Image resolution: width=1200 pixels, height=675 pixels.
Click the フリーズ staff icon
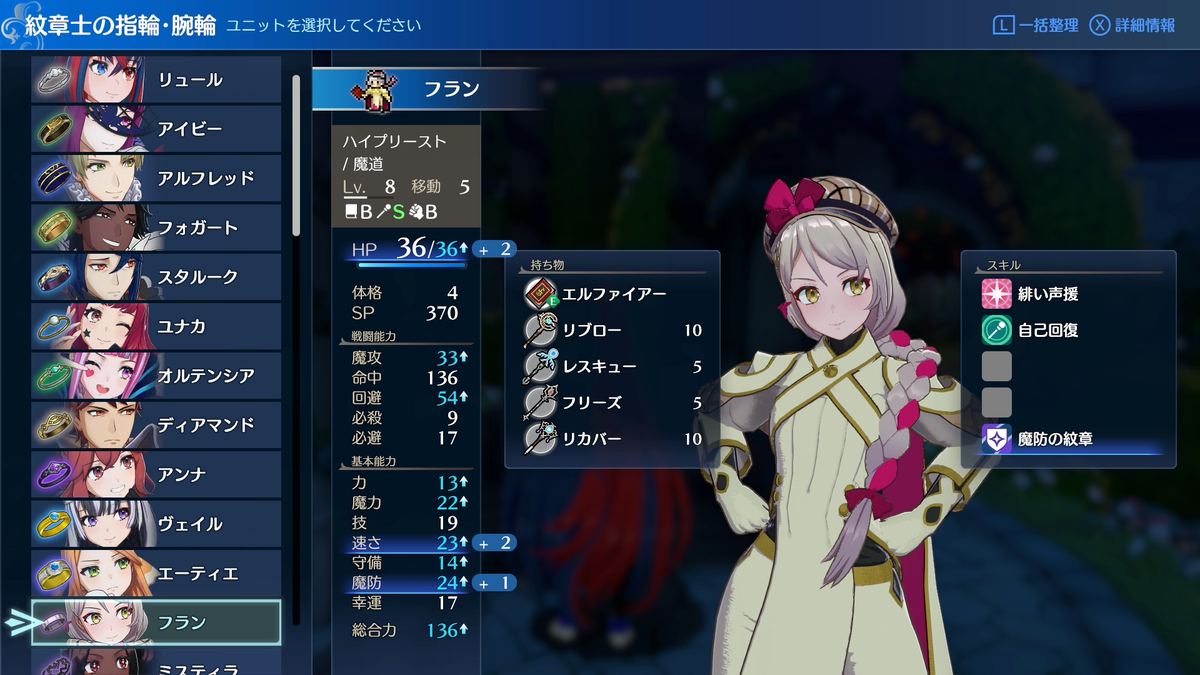[540, 403]
